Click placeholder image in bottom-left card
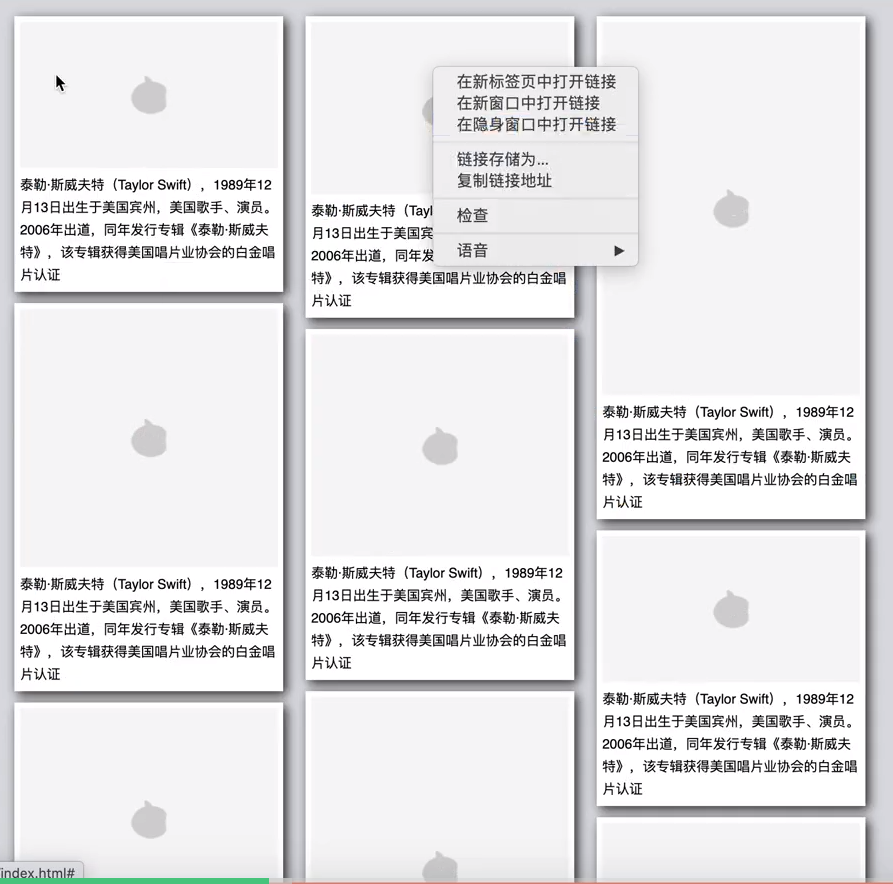The height and width of the screenshot is (884, 893). (x=149, y=795)
